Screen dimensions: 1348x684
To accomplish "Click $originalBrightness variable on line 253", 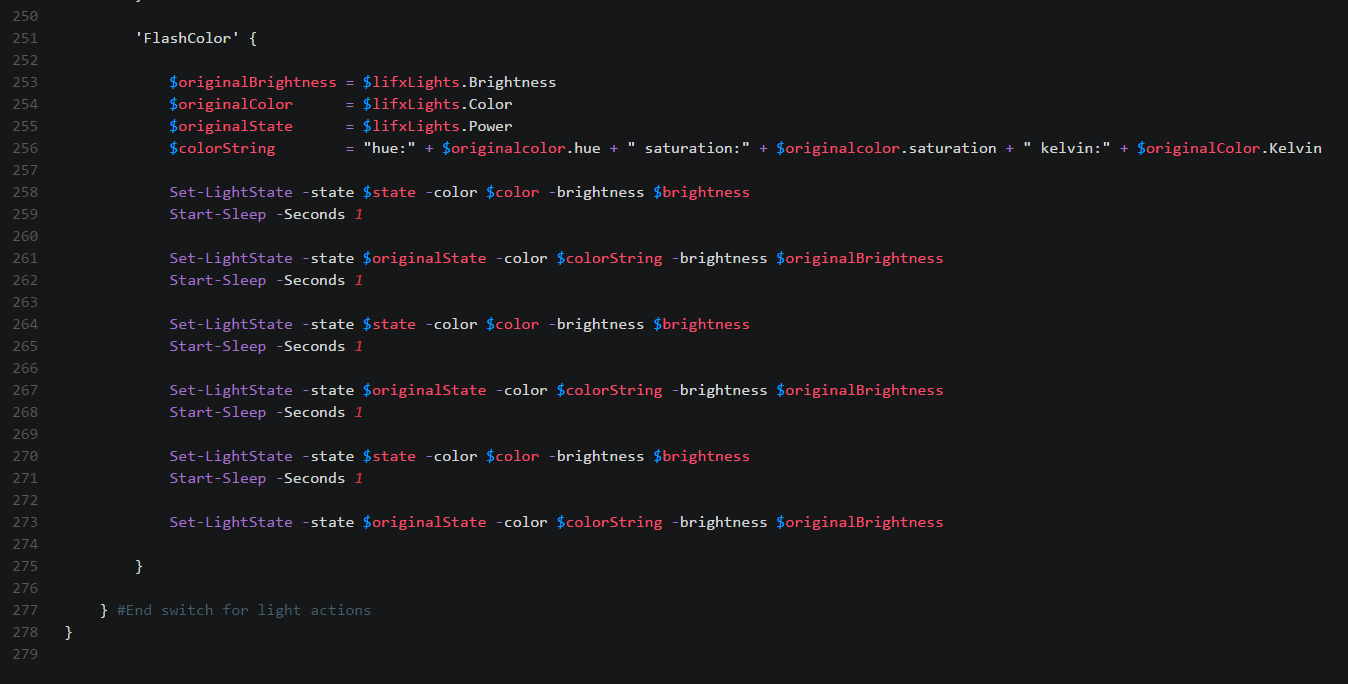I will pos(253,82).
